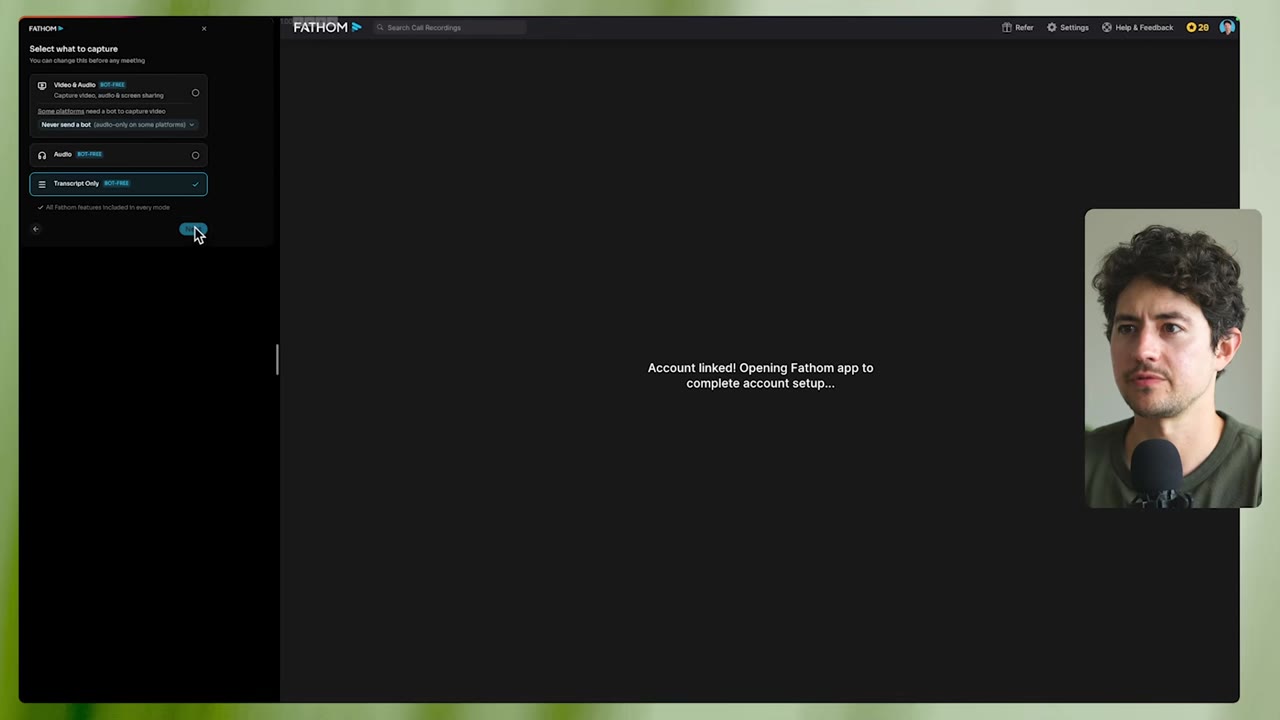Click the Fathom logo in main header
The height and width of the screenshot is (720, 1280).
pos(327,27)
